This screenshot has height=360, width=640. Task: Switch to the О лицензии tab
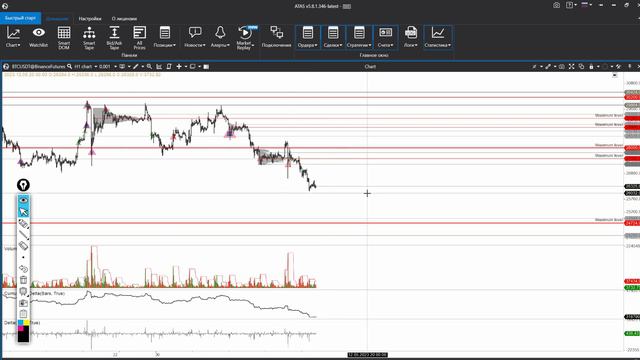tap(124, 19)
